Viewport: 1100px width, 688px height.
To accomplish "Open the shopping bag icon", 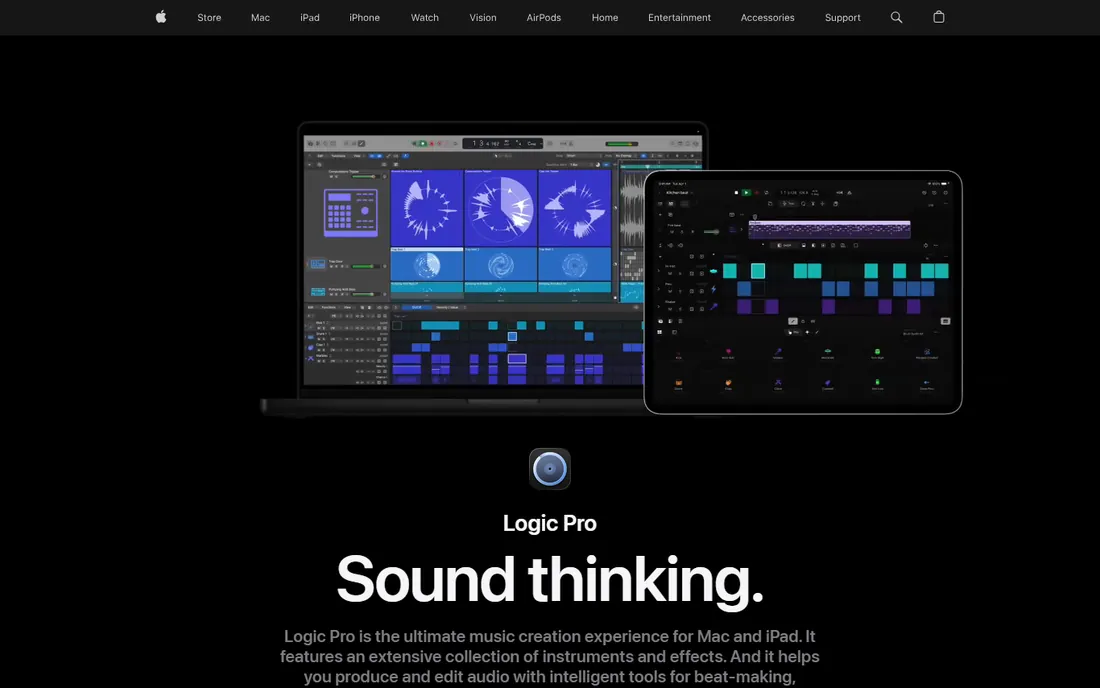I will [x=939, y=18].
